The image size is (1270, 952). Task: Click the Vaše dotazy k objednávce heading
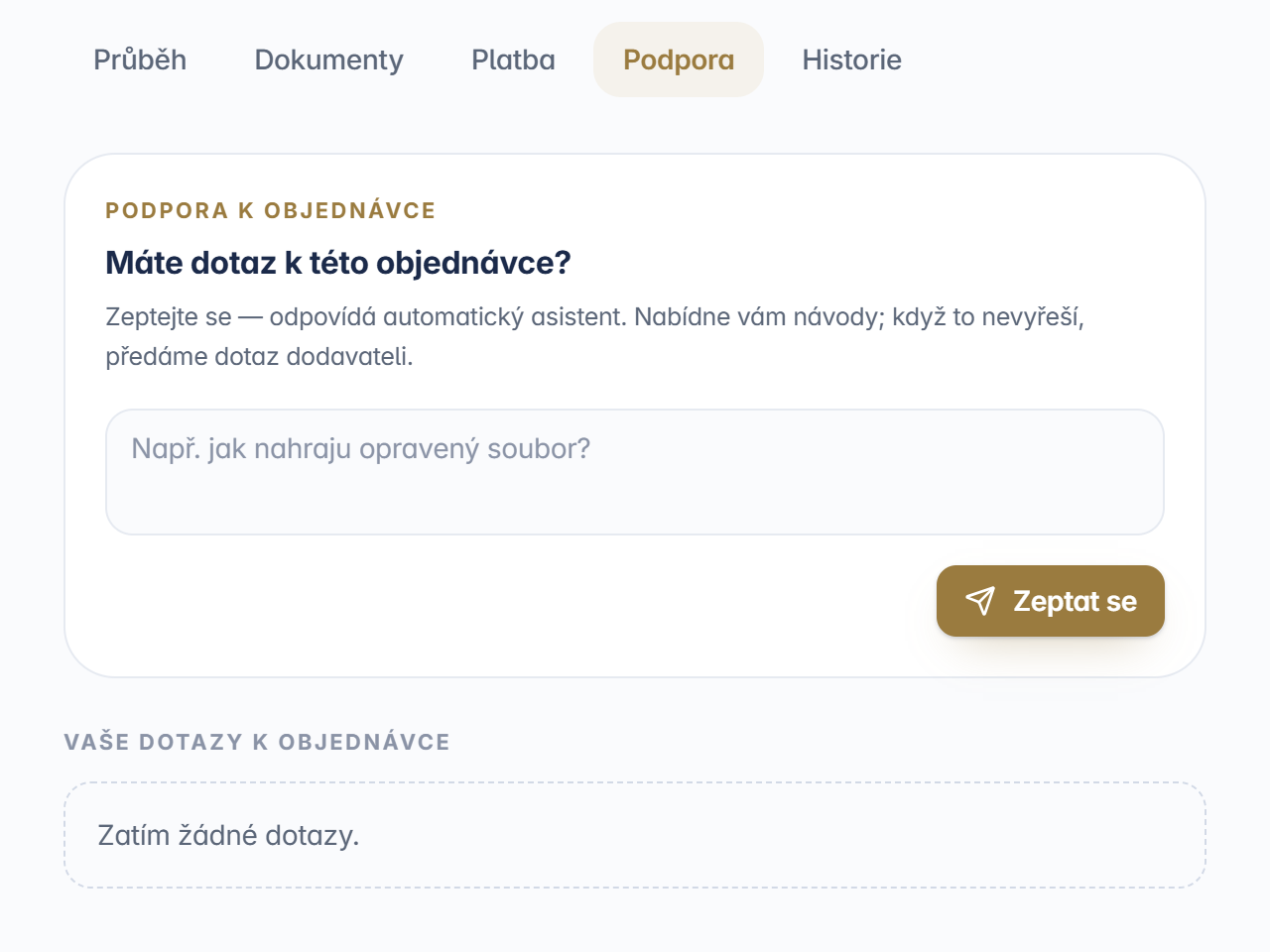257,742
